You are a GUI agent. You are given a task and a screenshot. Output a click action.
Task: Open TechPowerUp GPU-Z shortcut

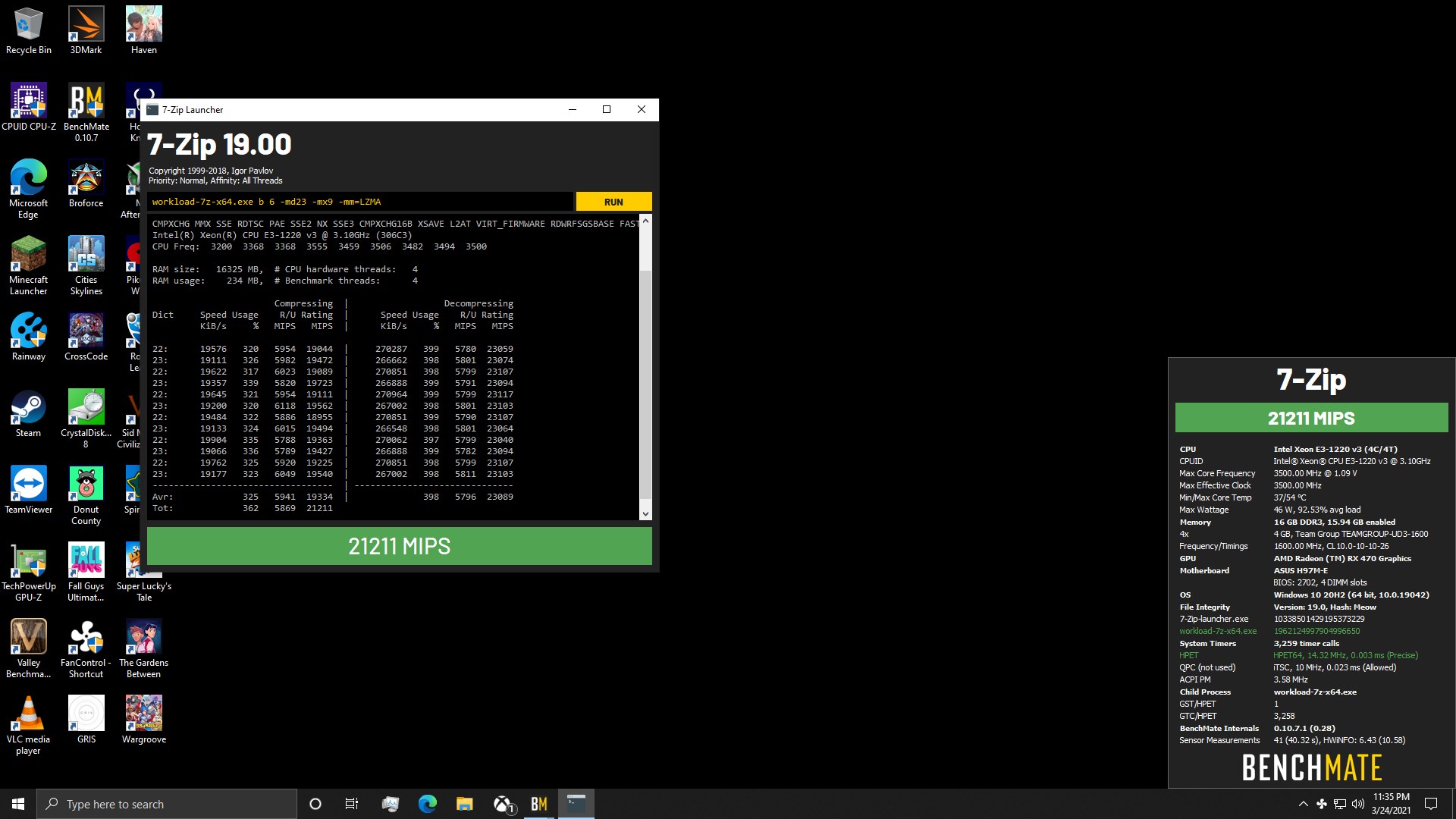[29, 573]
